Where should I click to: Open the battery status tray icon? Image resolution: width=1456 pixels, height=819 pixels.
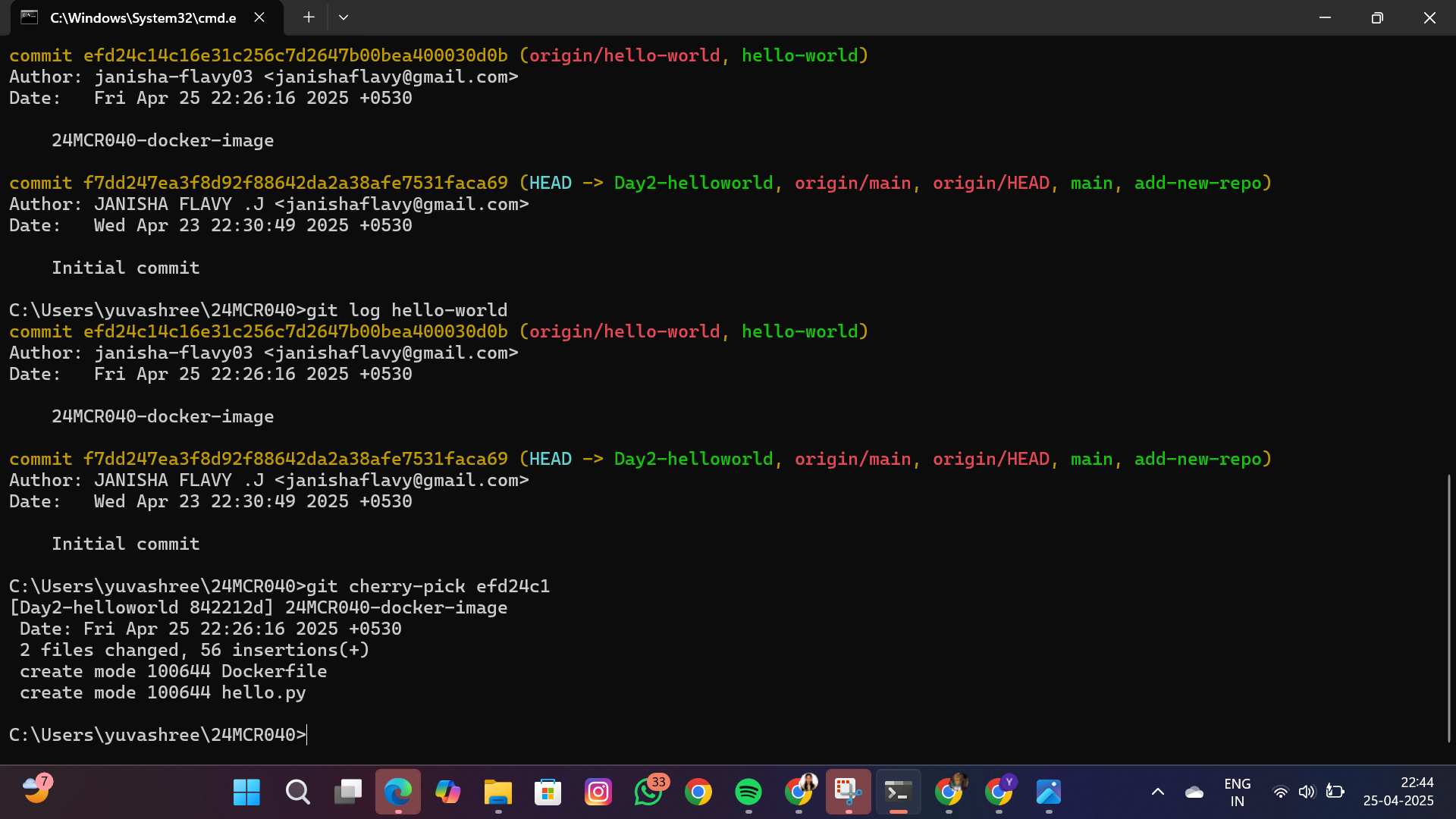[x=1335, y=792]
